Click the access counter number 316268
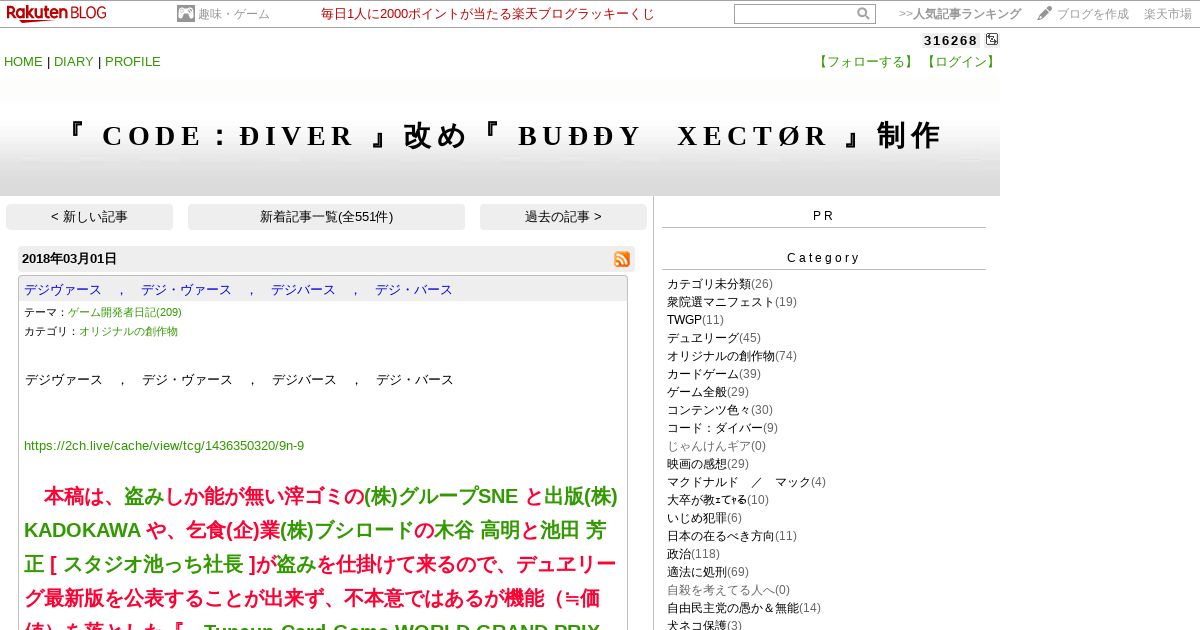Image resolution: width=1200 pixels, height=630 pixels. coord(950,40)
